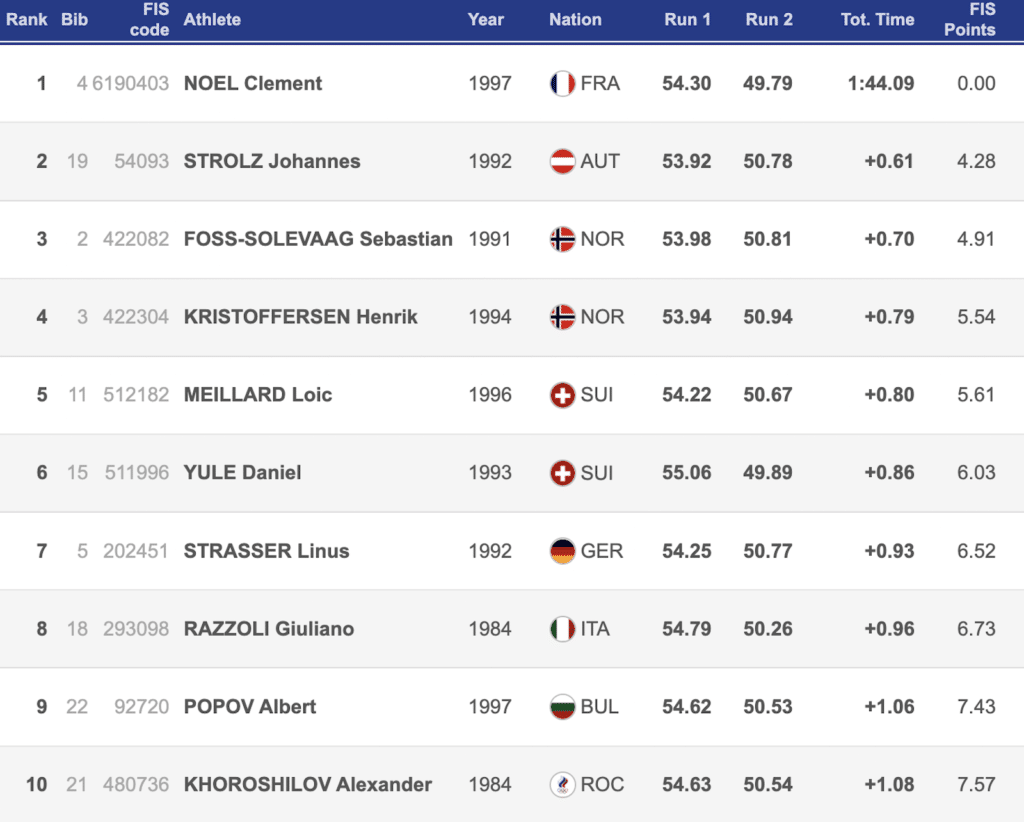This screenshot has width=1024, height=822.
Task: Click Swiss flag in Meillard row
Action: click(562, 395)
